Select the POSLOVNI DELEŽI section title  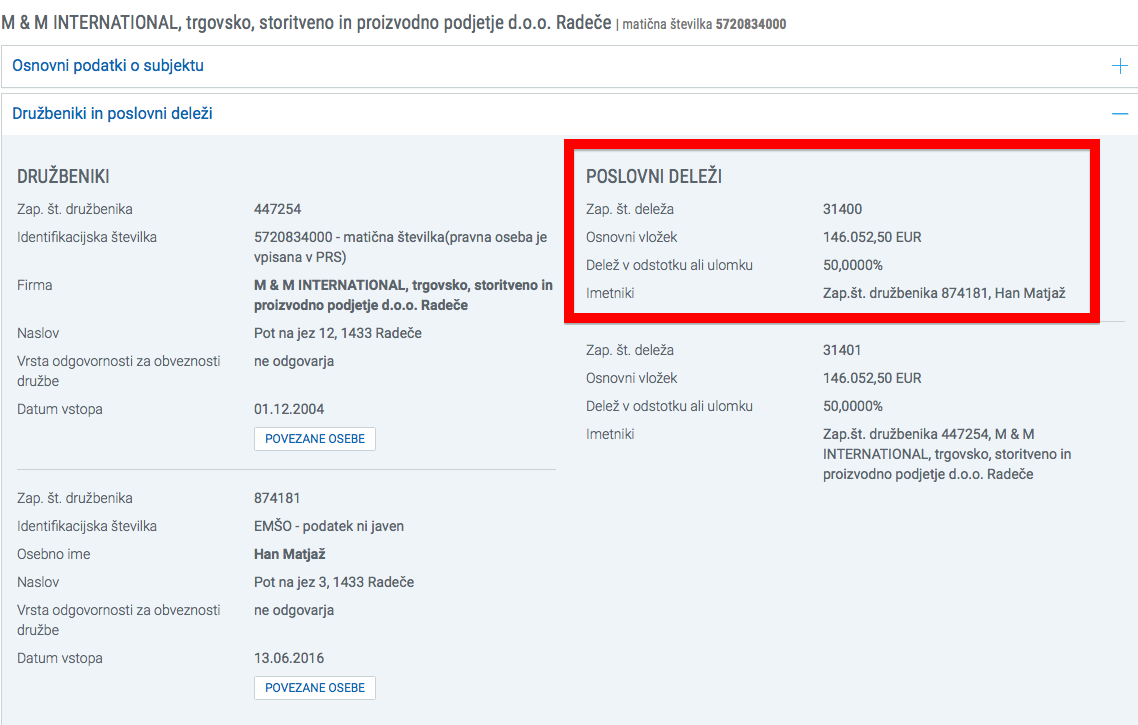pos(654,176)
